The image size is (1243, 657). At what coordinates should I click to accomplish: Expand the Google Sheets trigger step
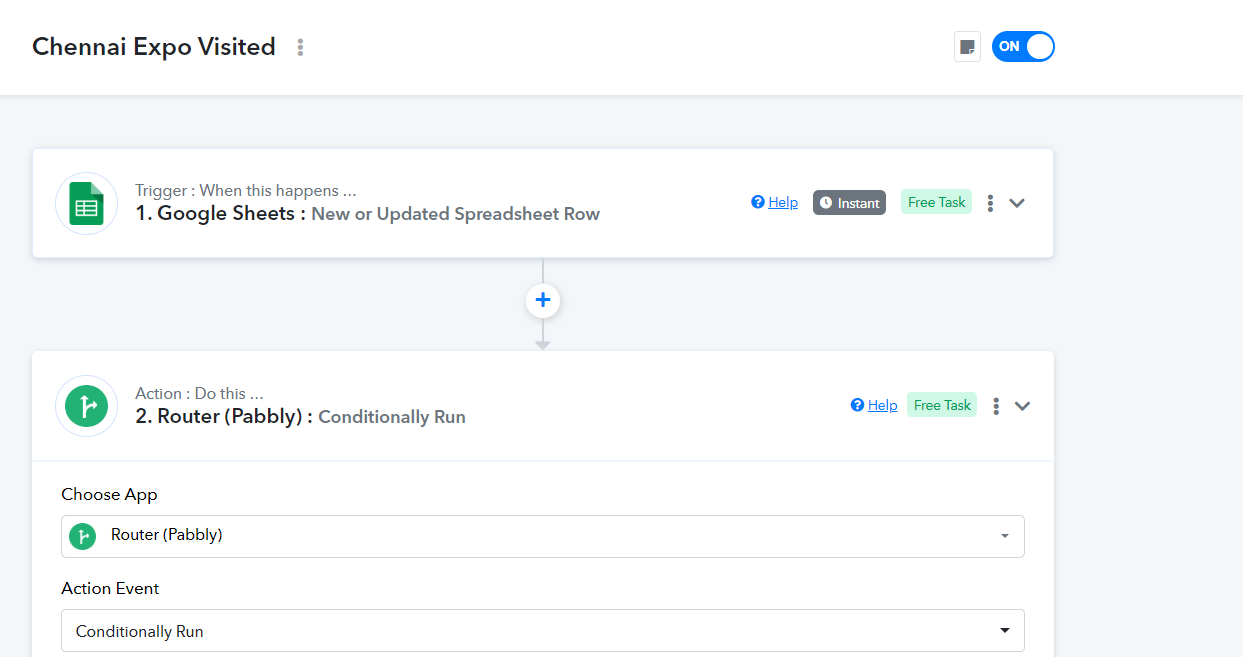pos(1017,203)
